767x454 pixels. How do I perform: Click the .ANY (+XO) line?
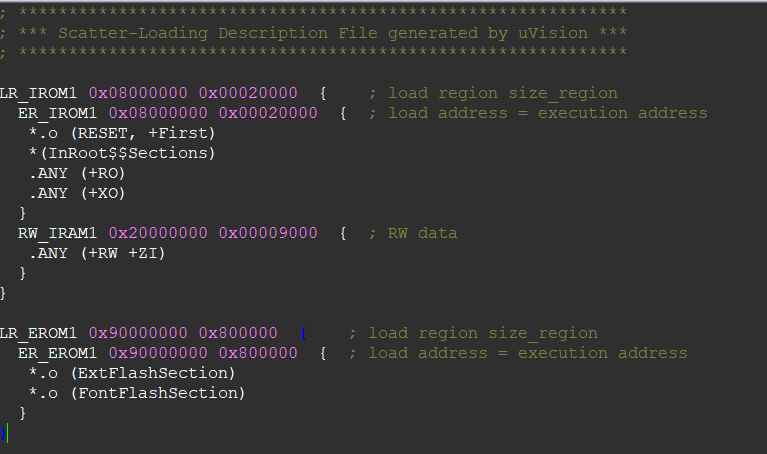pyautogui.click(x=77, y=193)
